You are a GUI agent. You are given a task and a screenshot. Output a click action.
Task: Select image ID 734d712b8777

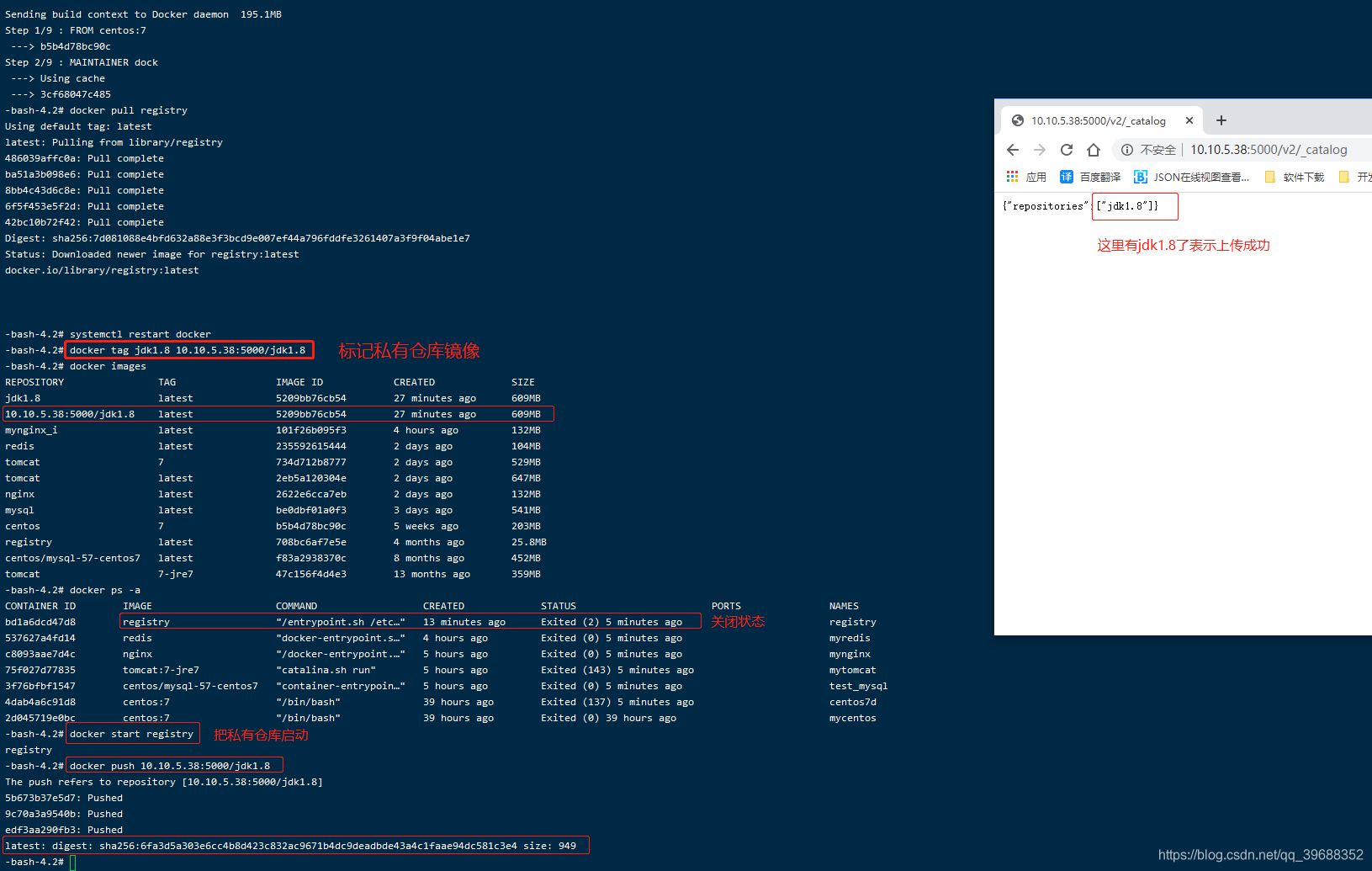pos(311,462)
